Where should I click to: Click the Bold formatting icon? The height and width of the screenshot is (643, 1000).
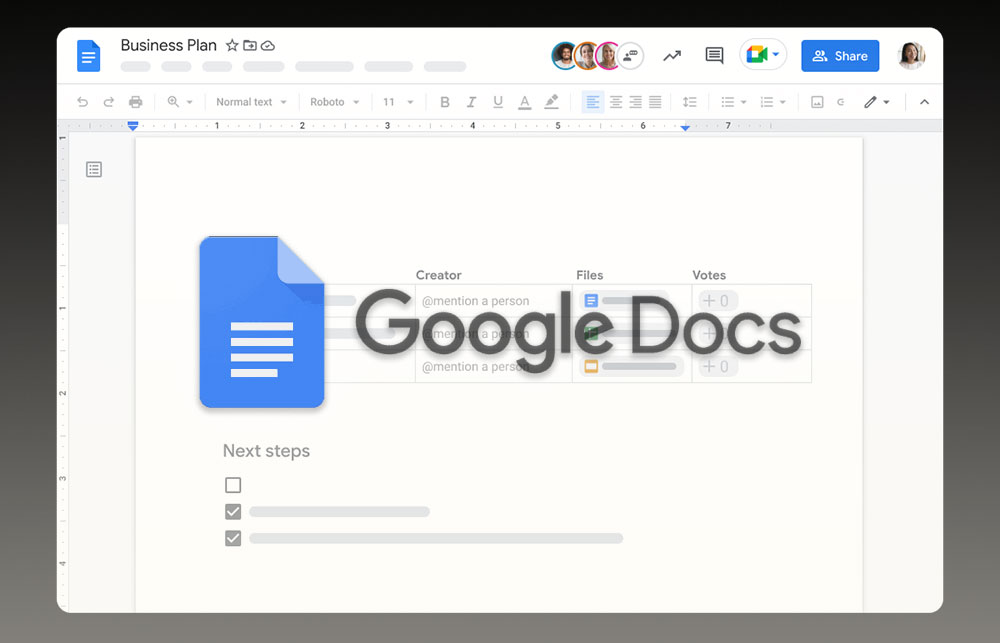445,102
